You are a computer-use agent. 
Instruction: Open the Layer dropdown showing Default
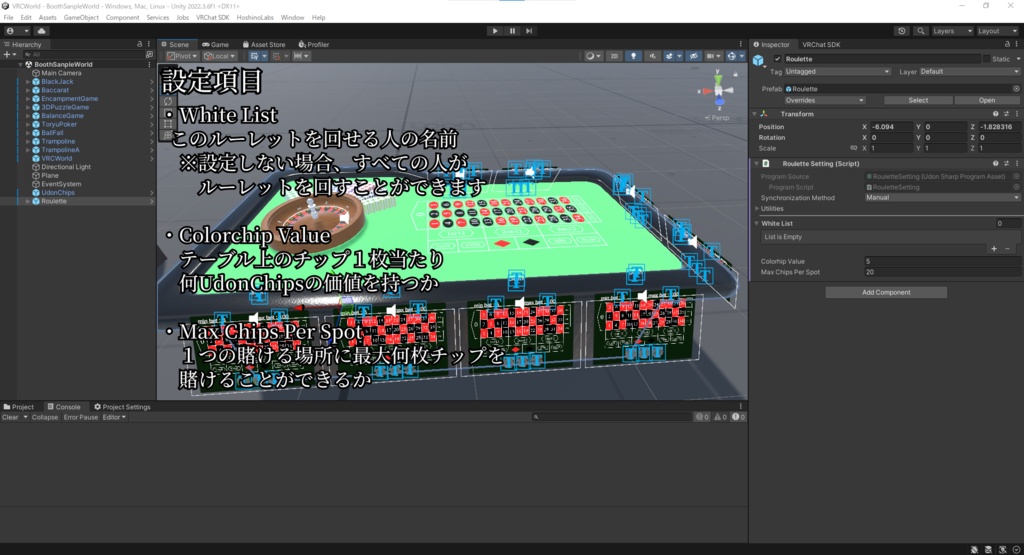point(969,72)
